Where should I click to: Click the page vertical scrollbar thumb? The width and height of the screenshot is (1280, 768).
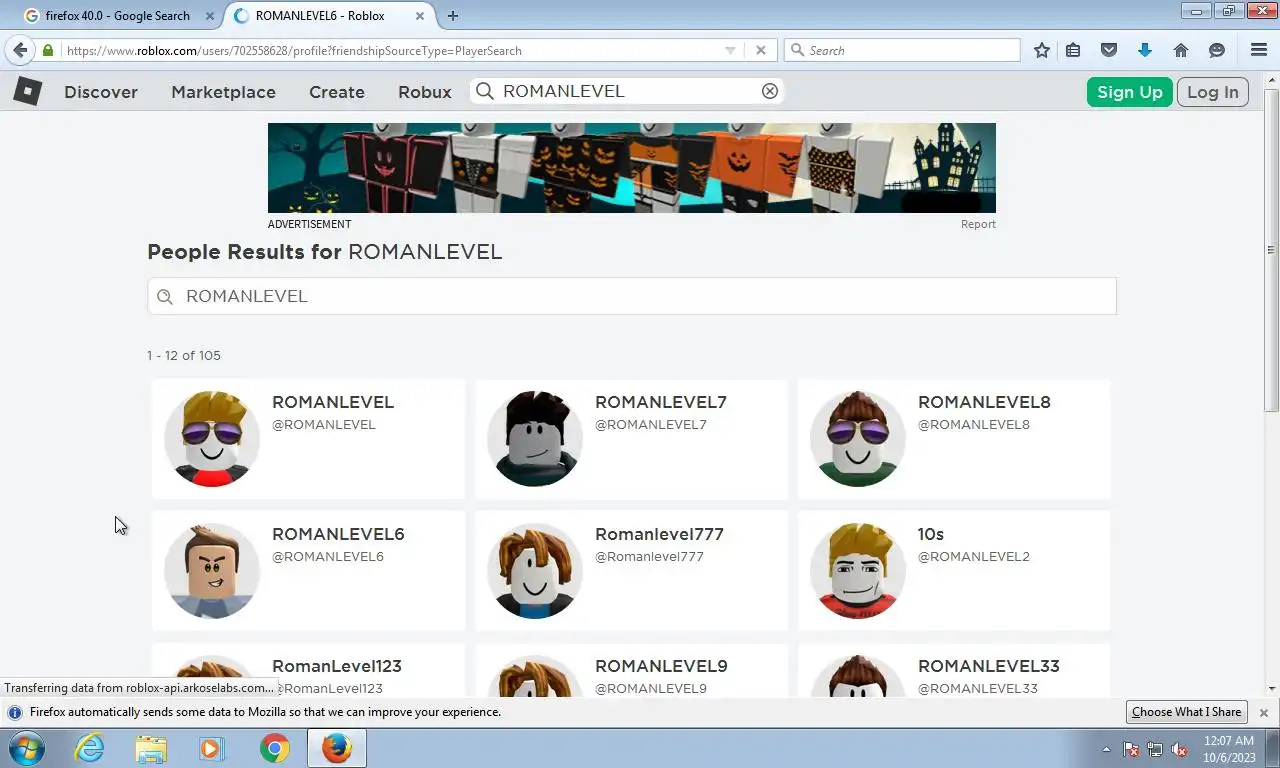(x=1271, y=250)
